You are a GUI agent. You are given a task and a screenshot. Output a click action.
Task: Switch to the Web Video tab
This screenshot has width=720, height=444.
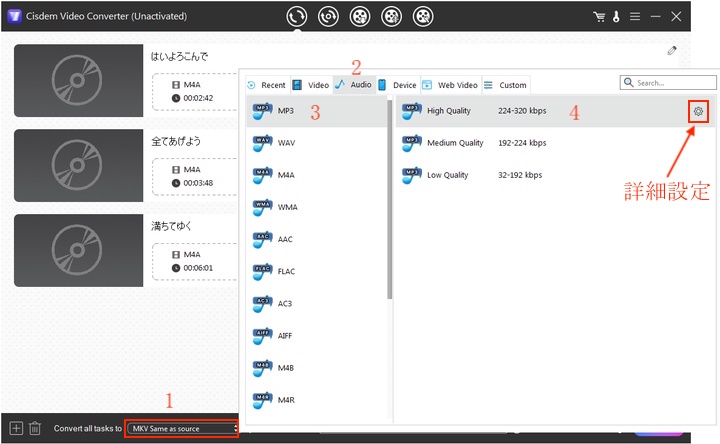point(450,85)
